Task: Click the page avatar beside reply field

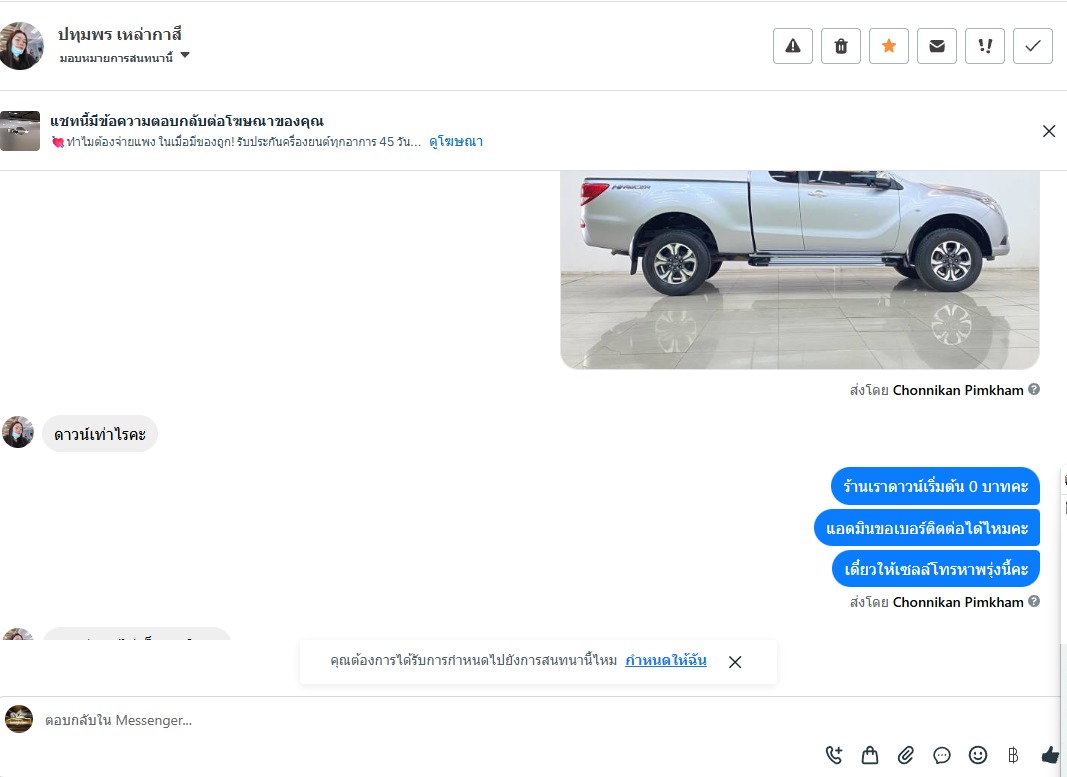Action: click(19, 719)
